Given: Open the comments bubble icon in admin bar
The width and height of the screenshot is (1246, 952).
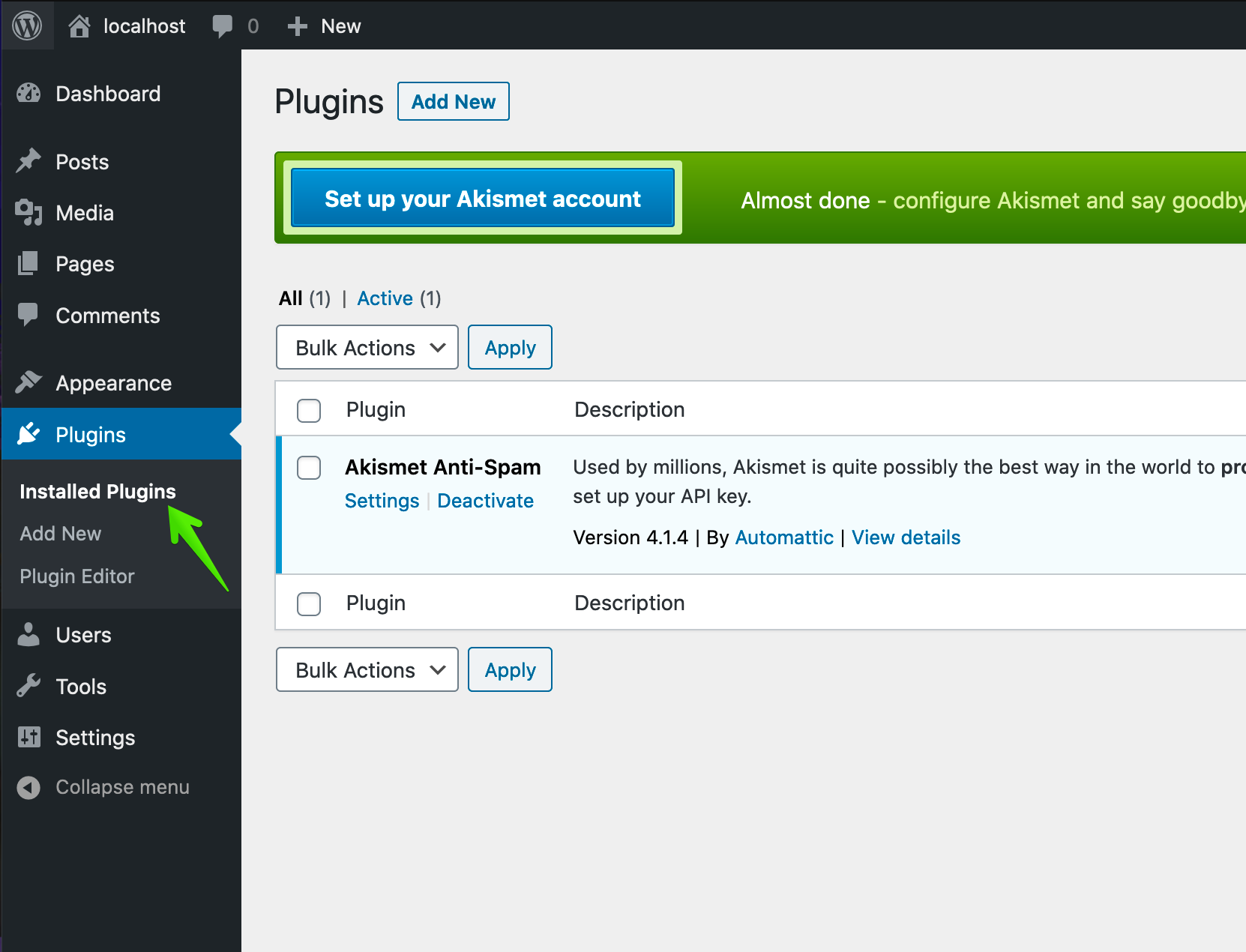Looking at the screenshot, I should [x=223, y=26].
